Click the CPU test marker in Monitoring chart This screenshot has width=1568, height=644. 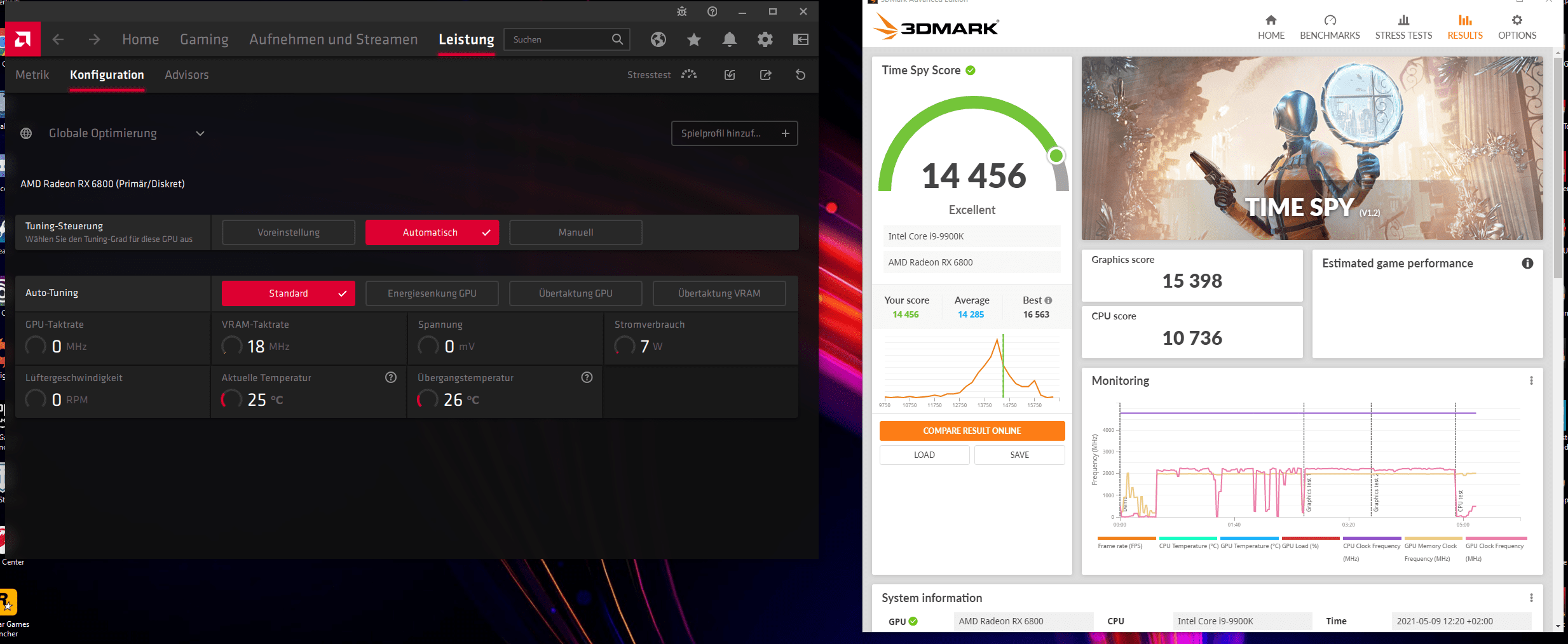pos(1460,502)
